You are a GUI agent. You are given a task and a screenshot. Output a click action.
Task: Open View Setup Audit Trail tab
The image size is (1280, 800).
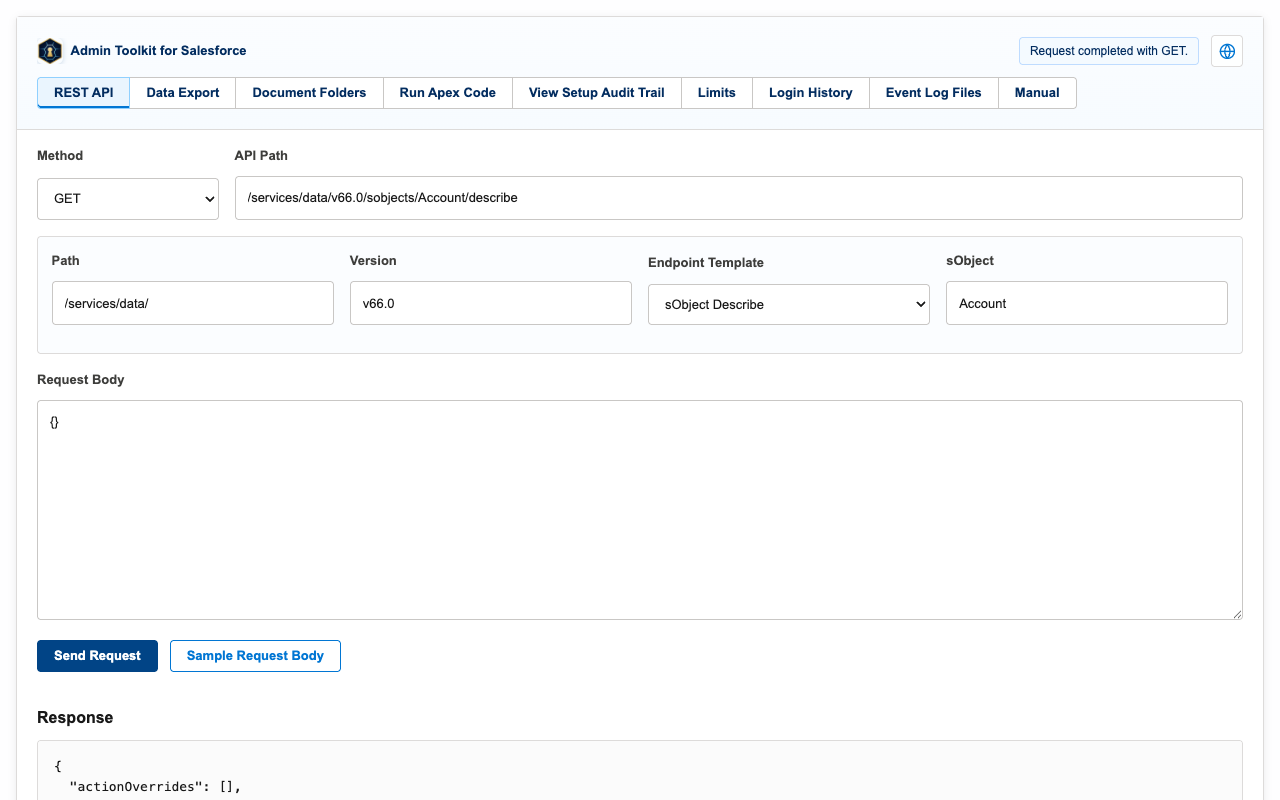597,93
